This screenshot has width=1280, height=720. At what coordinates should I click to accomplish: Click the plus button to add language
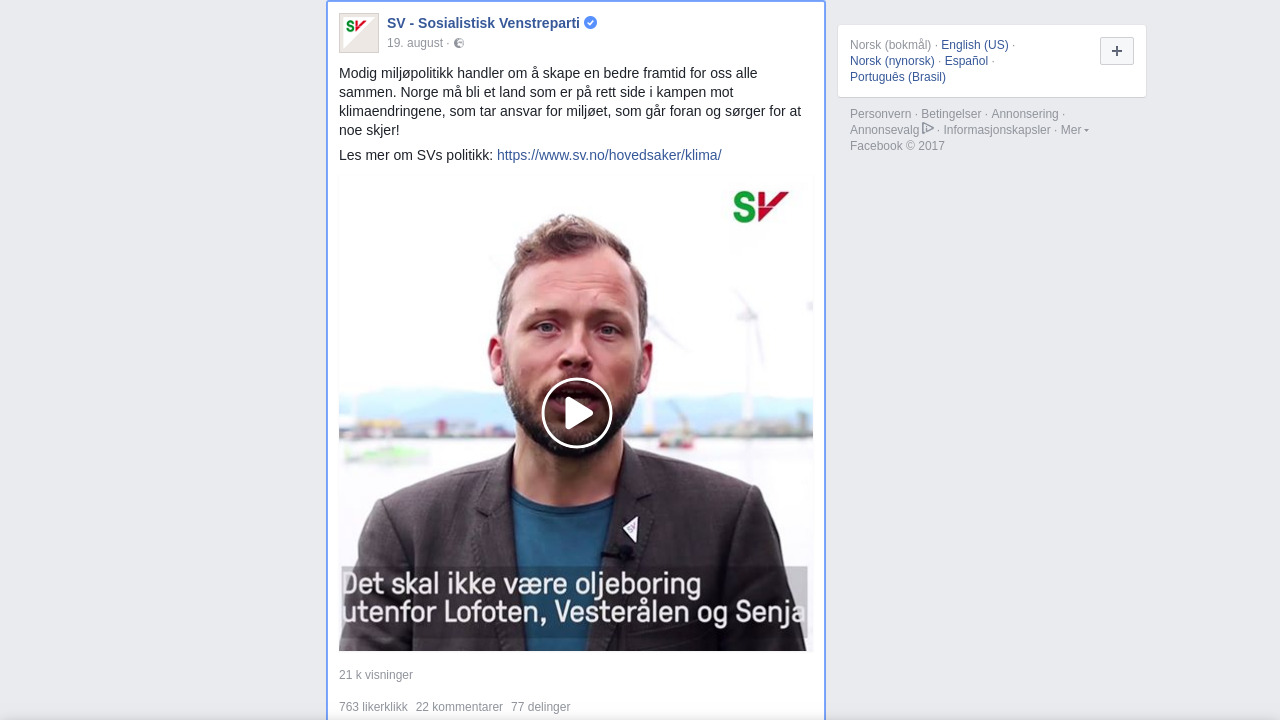pyautogui.click(x=1117, y=51)
